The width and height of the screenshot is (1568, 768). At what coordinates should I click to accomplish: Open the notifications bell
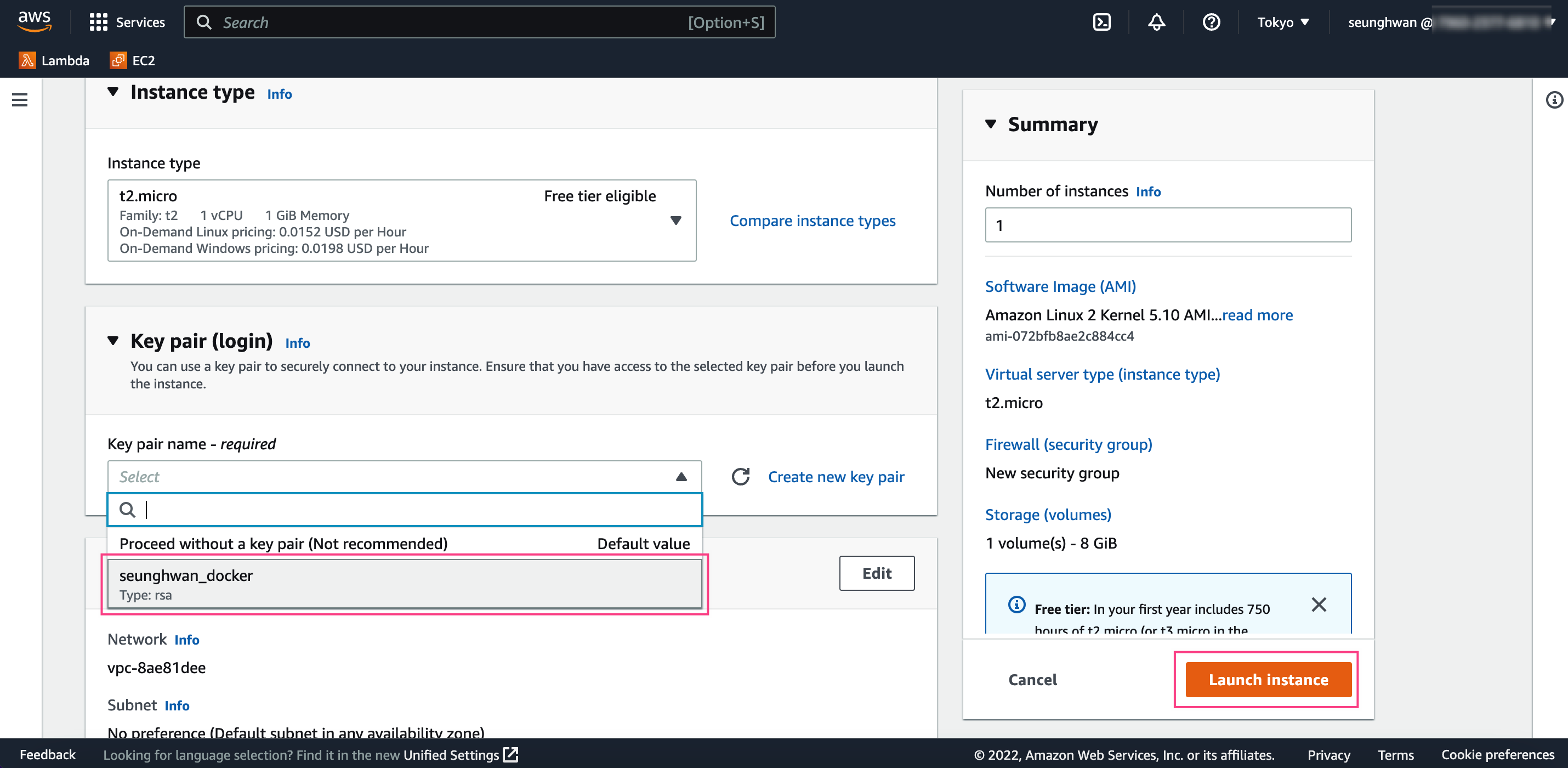[1156, 22]
